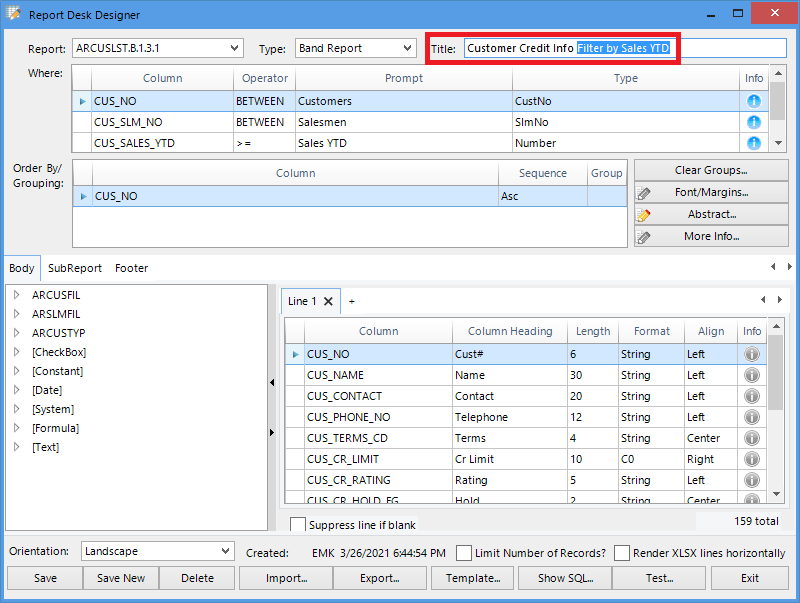The height and width of the screenshot is (603, 800).
Task: Toggle Limit Number of Records checkbox
Action: tap(464, 553)
